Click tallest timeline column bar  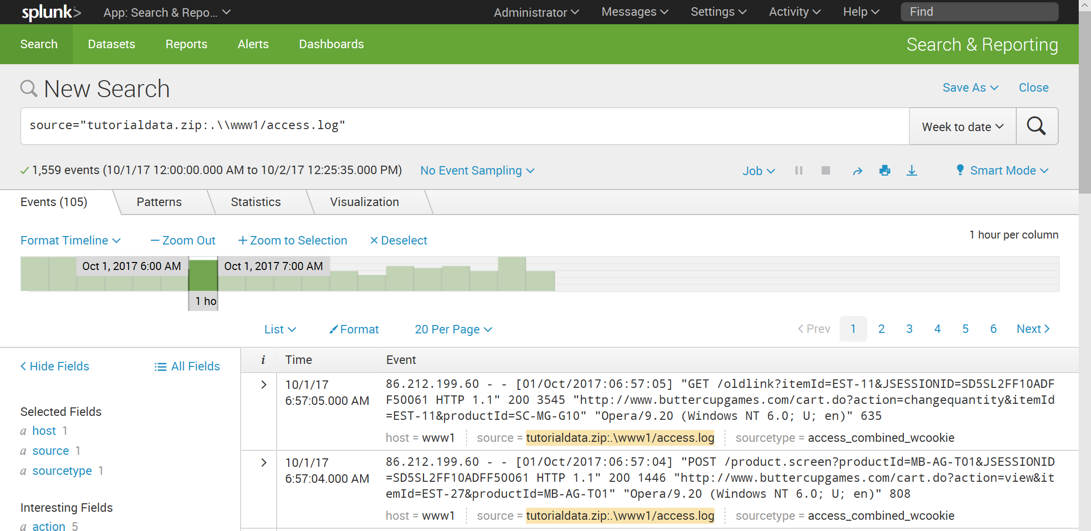(x=512, y=274)
